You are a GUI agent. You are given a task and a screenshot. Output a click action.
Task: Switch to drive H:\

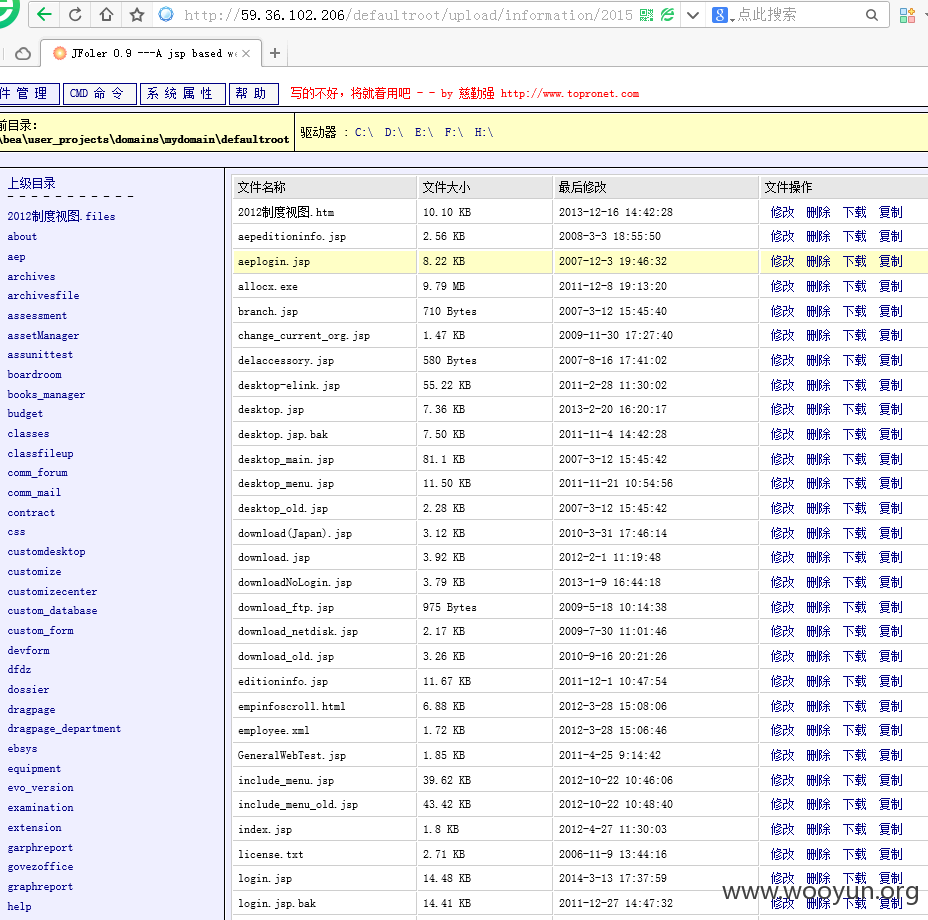point(484,133)
